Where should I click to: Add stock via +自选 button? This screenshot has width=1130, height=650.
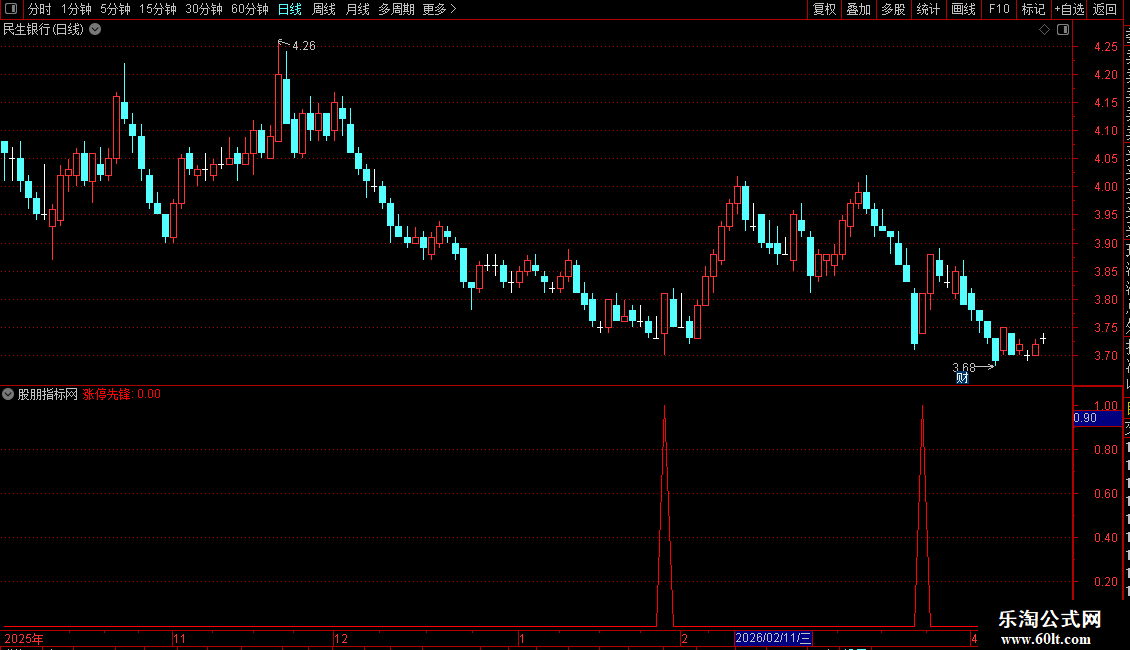pyautogui.click(x=1069, y=9)
